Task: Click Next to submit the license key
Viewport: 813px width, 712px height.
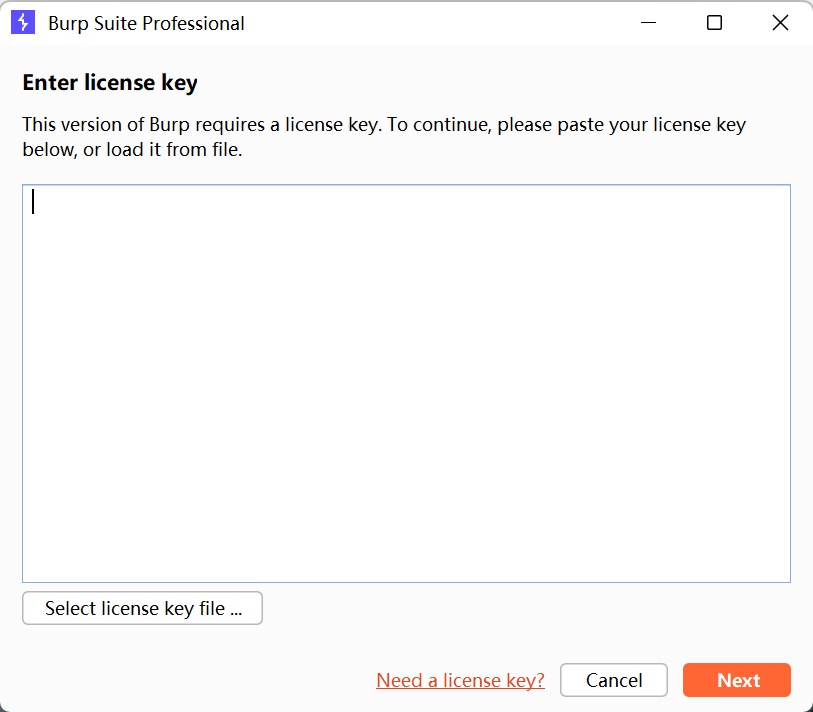Action: (737, 680)
